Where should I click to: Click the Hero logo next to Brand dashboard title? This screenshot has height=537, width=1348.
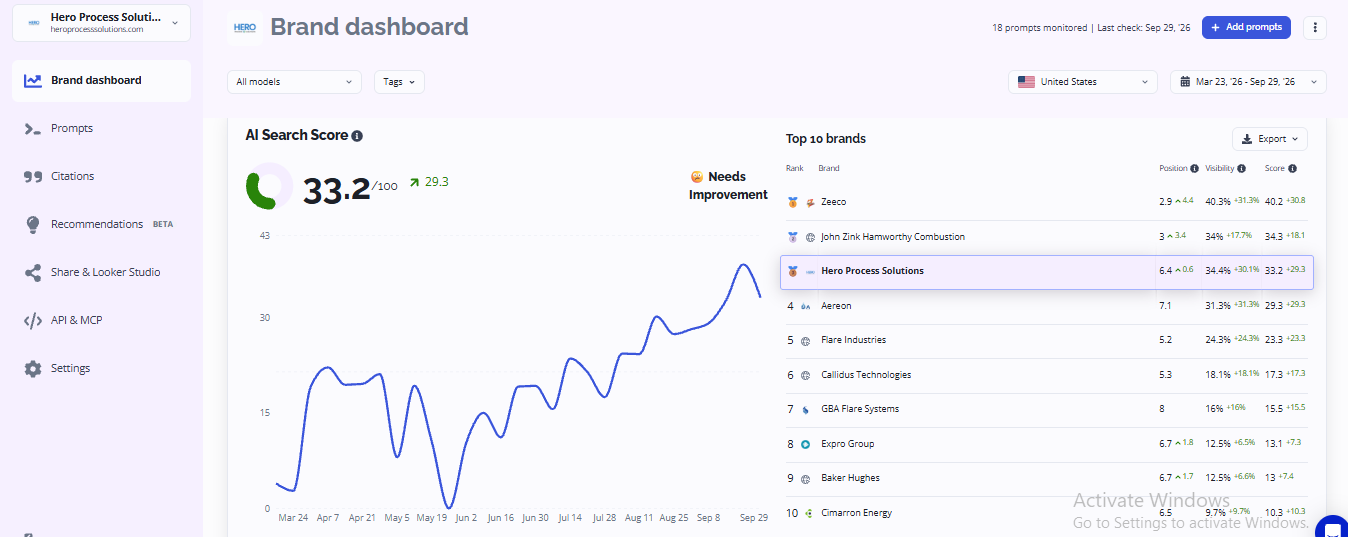click(245, 28)
